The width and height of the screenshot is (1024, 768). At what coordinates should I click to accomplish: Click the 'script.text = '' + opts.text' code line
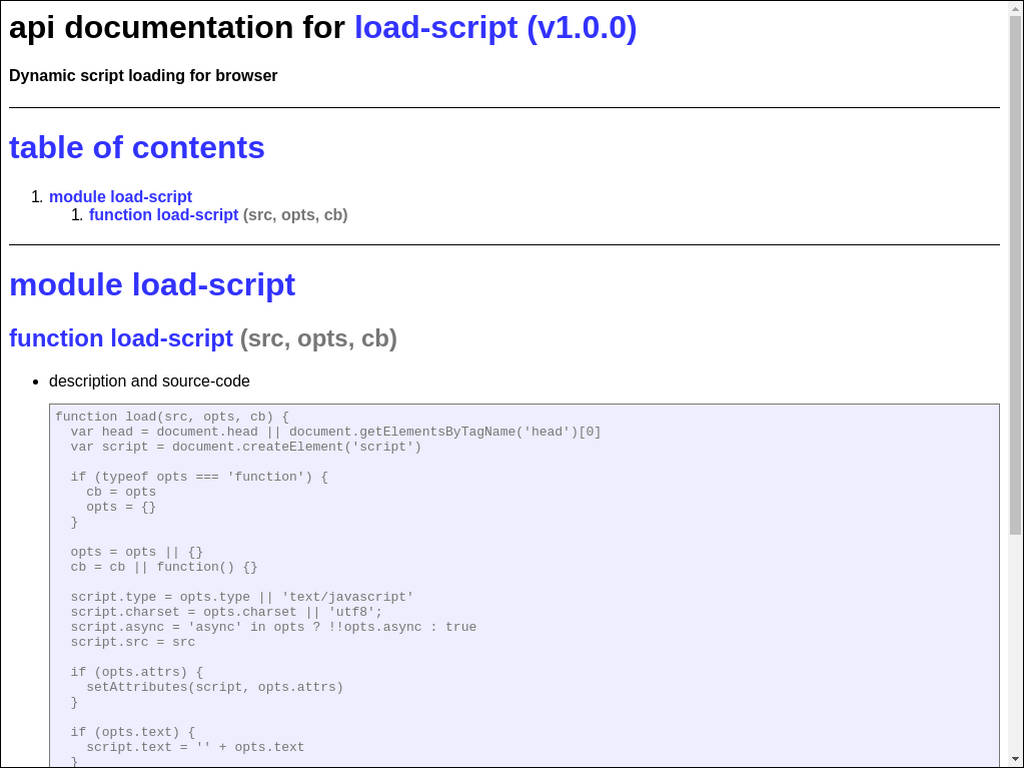pyautogui.click(x=195, y=747)
